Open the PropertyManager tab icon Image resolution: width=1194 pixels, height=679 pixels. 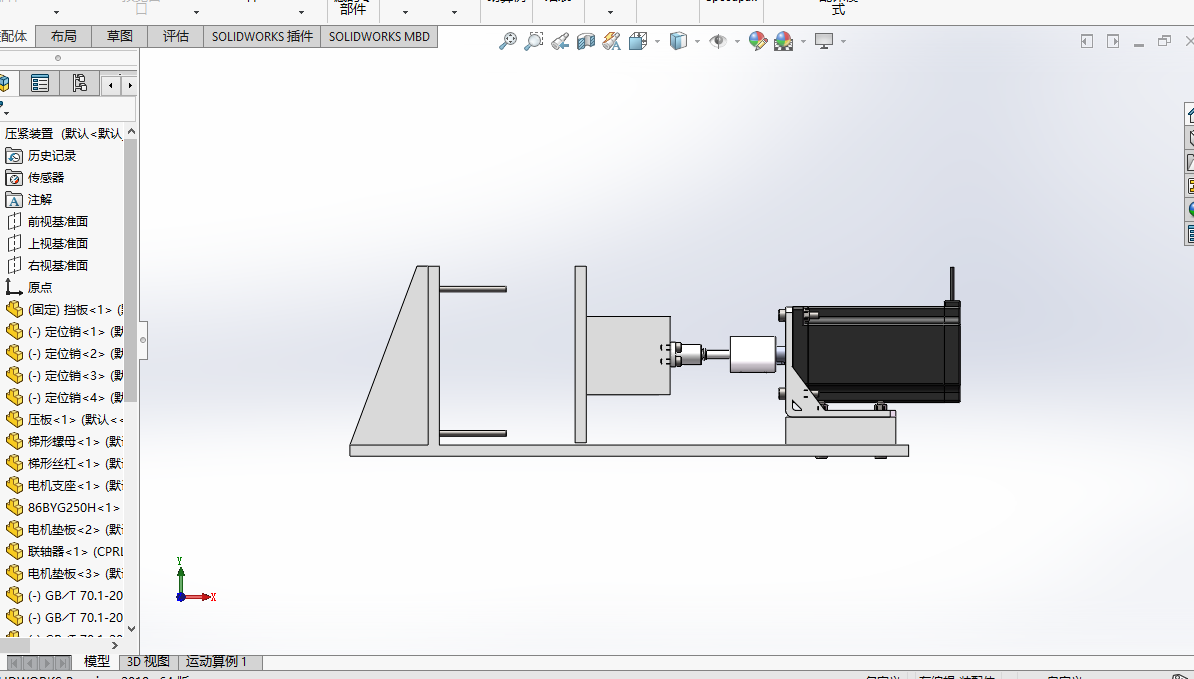tap(40, 83)
